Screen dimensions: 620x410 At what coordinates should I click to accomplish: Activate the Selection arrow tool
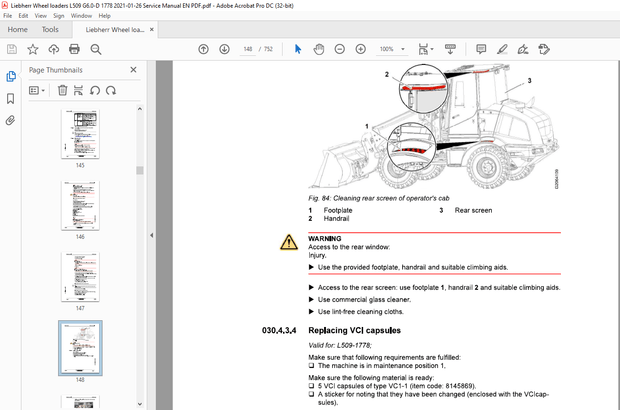click(x=298, y=49)
